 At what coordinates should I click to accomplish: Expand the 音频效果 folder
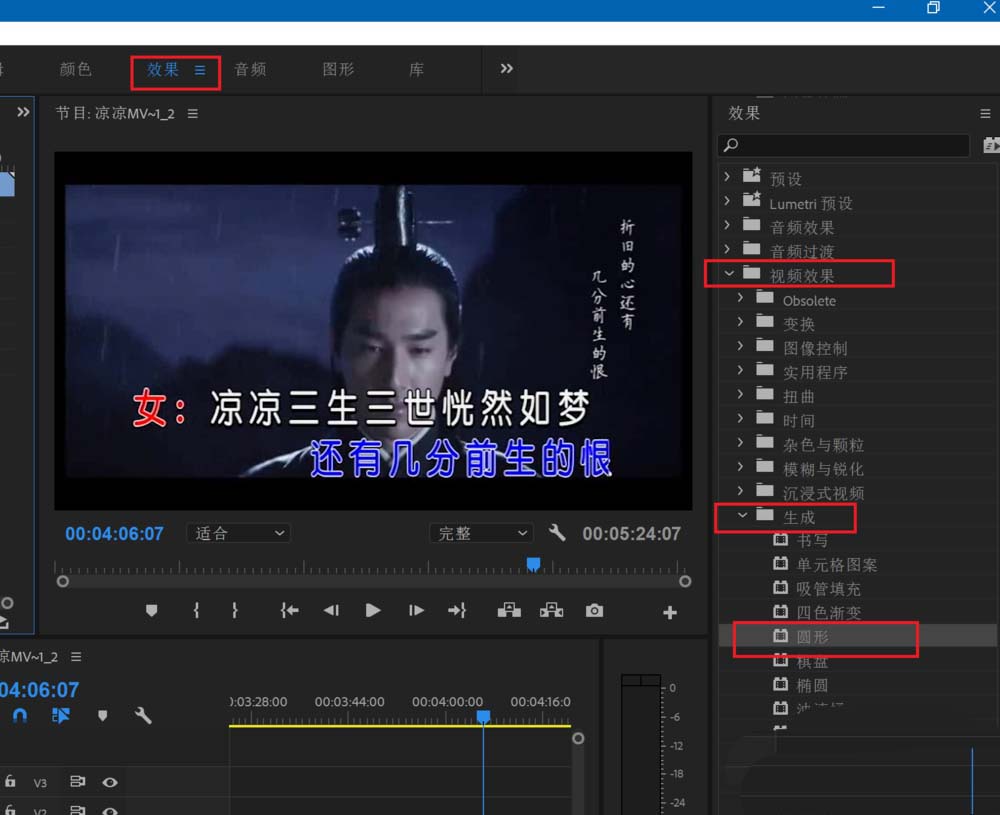coord(727,224)
